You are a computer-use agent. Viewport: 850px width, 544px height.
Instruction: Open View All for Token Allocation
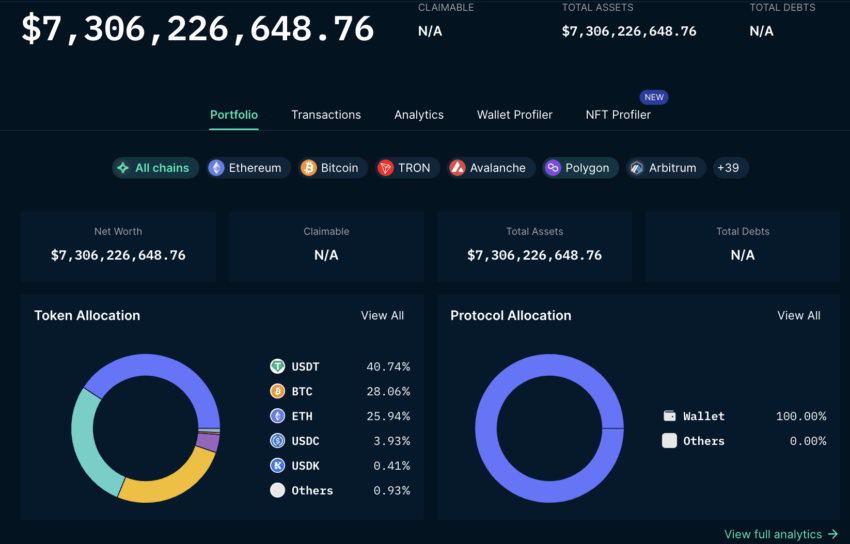click(382, 316)
